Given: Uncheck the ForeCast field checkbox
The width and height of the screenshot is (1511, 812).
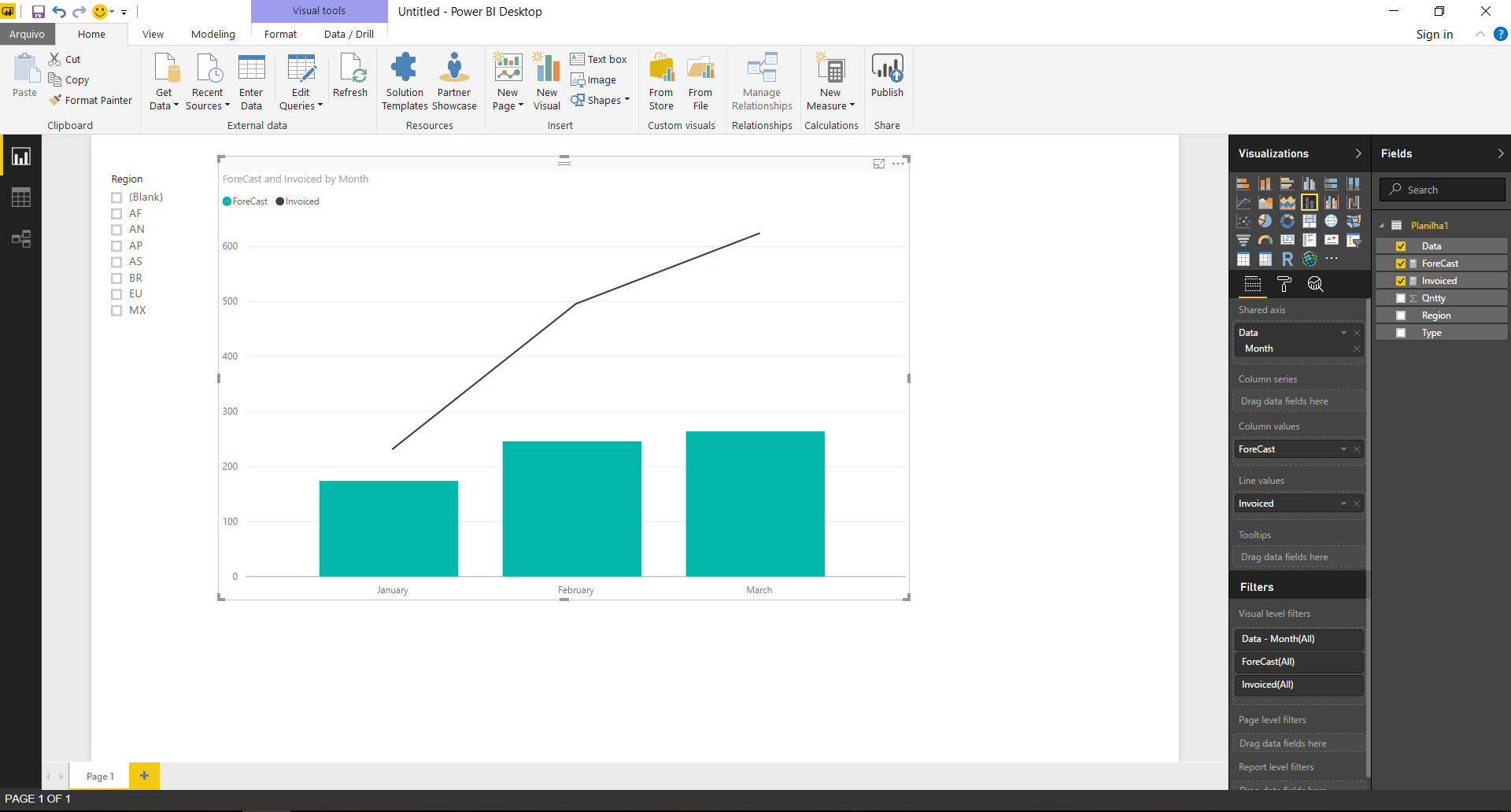Looking at the screenshot, I should tap(1401, 264).
